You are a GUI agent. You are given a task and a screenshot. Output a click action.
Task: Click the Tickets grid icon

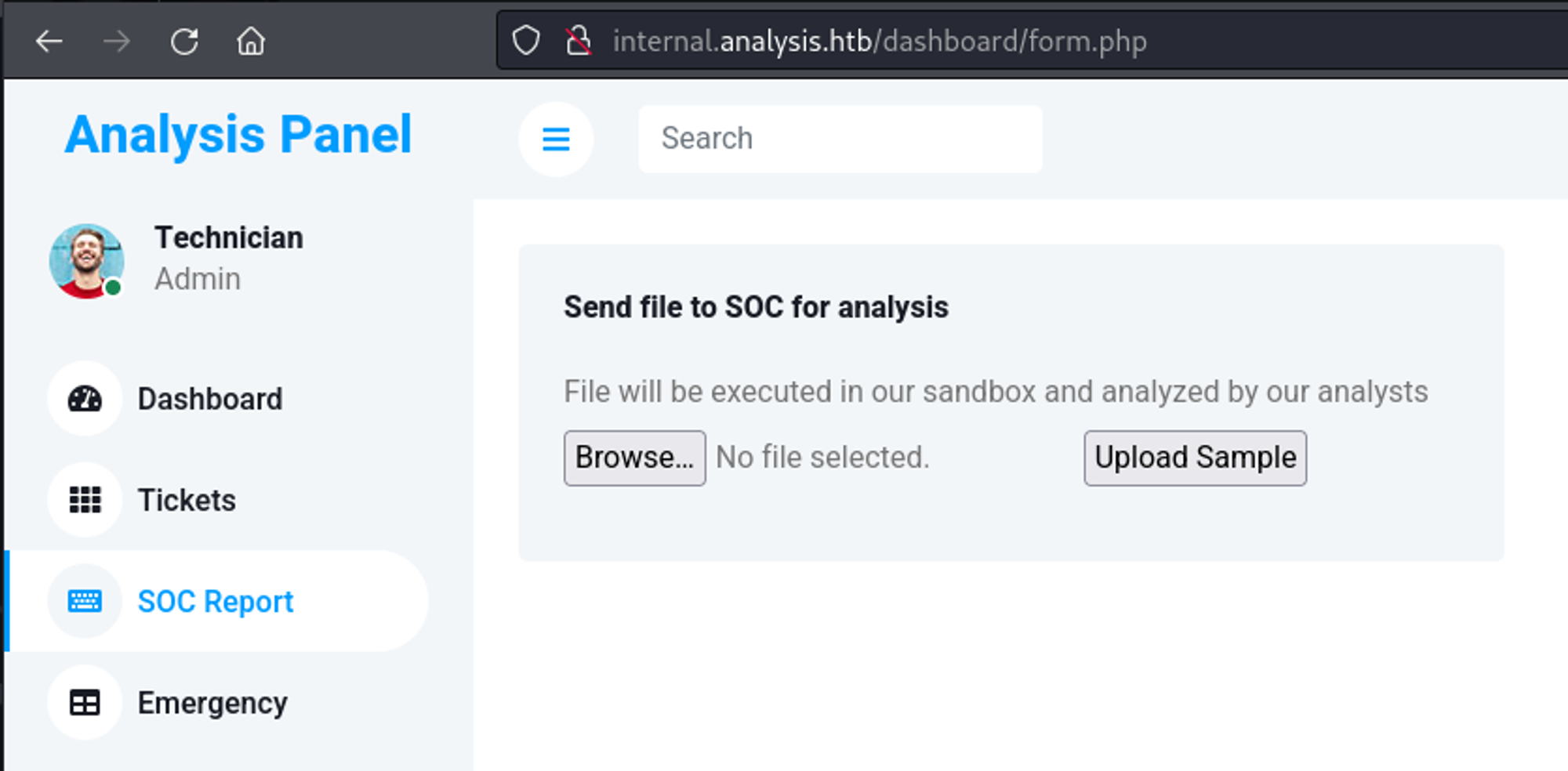[85, 500]
